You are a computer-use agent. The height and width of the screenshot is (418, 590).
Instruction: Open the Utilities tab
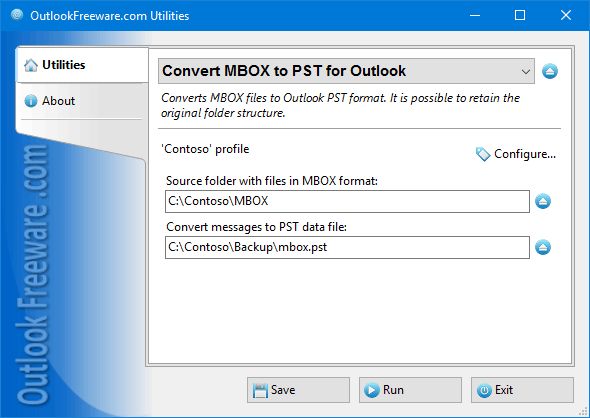[x=82, y=65]
